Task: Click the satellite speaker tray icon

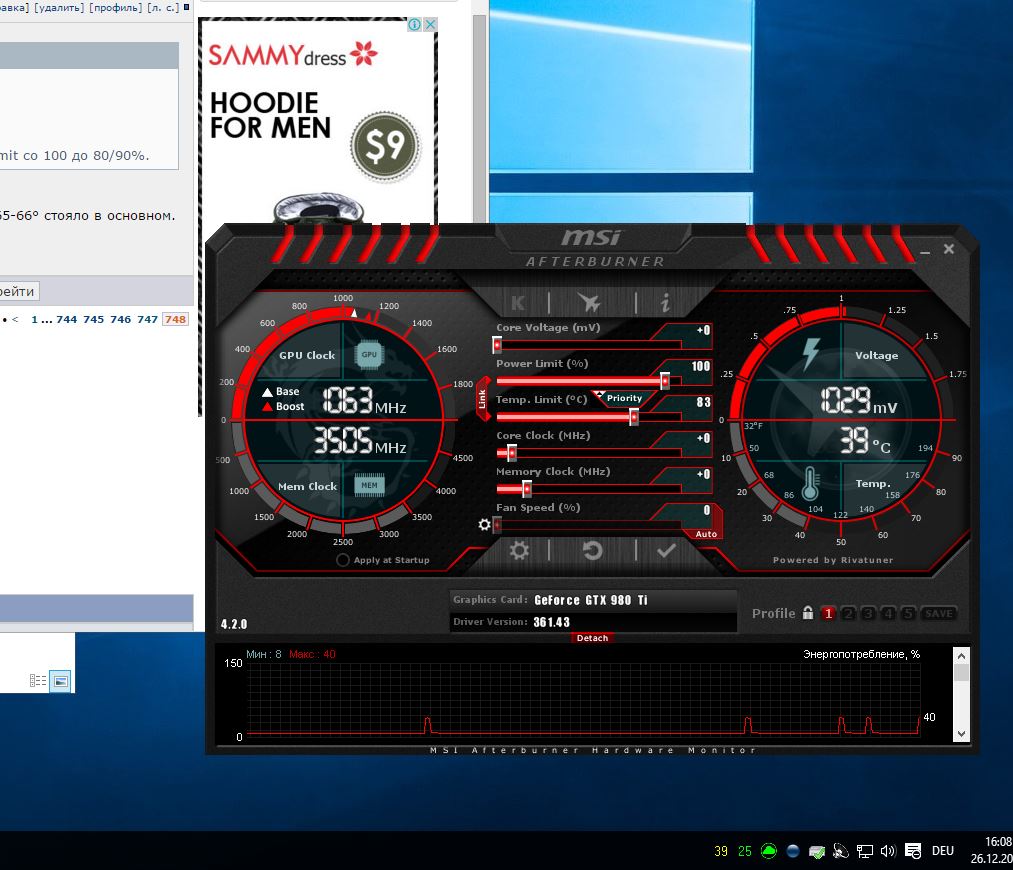Action: (841, 851)
